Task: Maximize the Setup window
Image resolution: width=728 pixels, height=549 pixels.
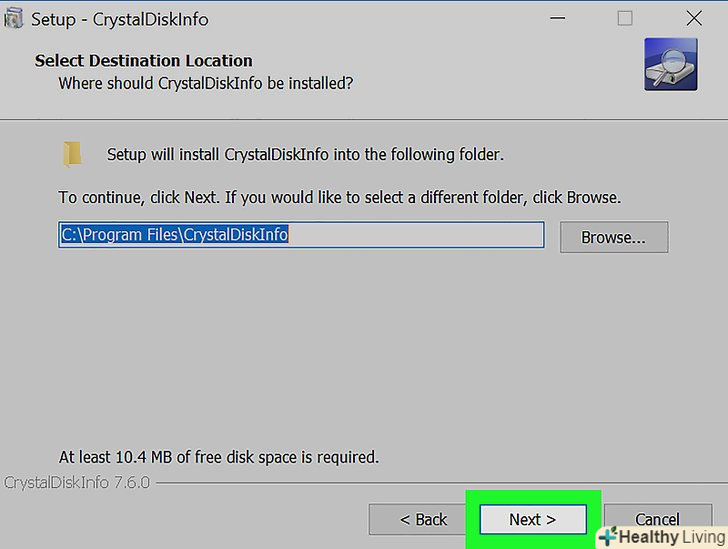Action: pyautogui.click(x=625, y=18)
